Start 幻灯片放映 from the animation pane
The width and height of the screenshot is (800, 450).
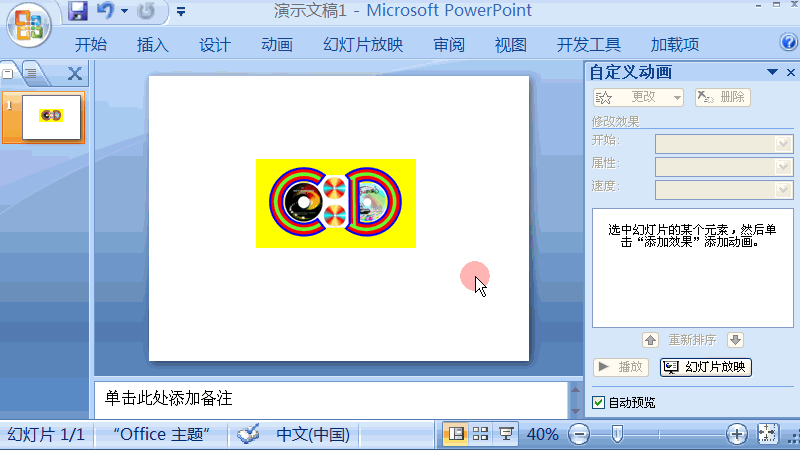[x=706, y=367]
